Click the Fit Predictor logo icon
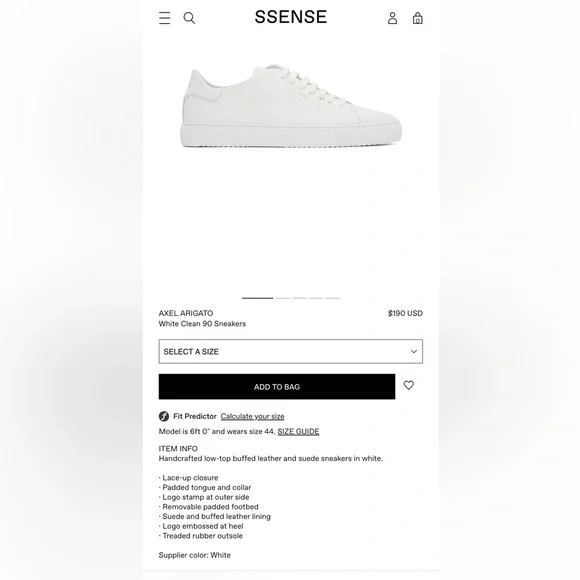580x580 pixels. [164, 417]
